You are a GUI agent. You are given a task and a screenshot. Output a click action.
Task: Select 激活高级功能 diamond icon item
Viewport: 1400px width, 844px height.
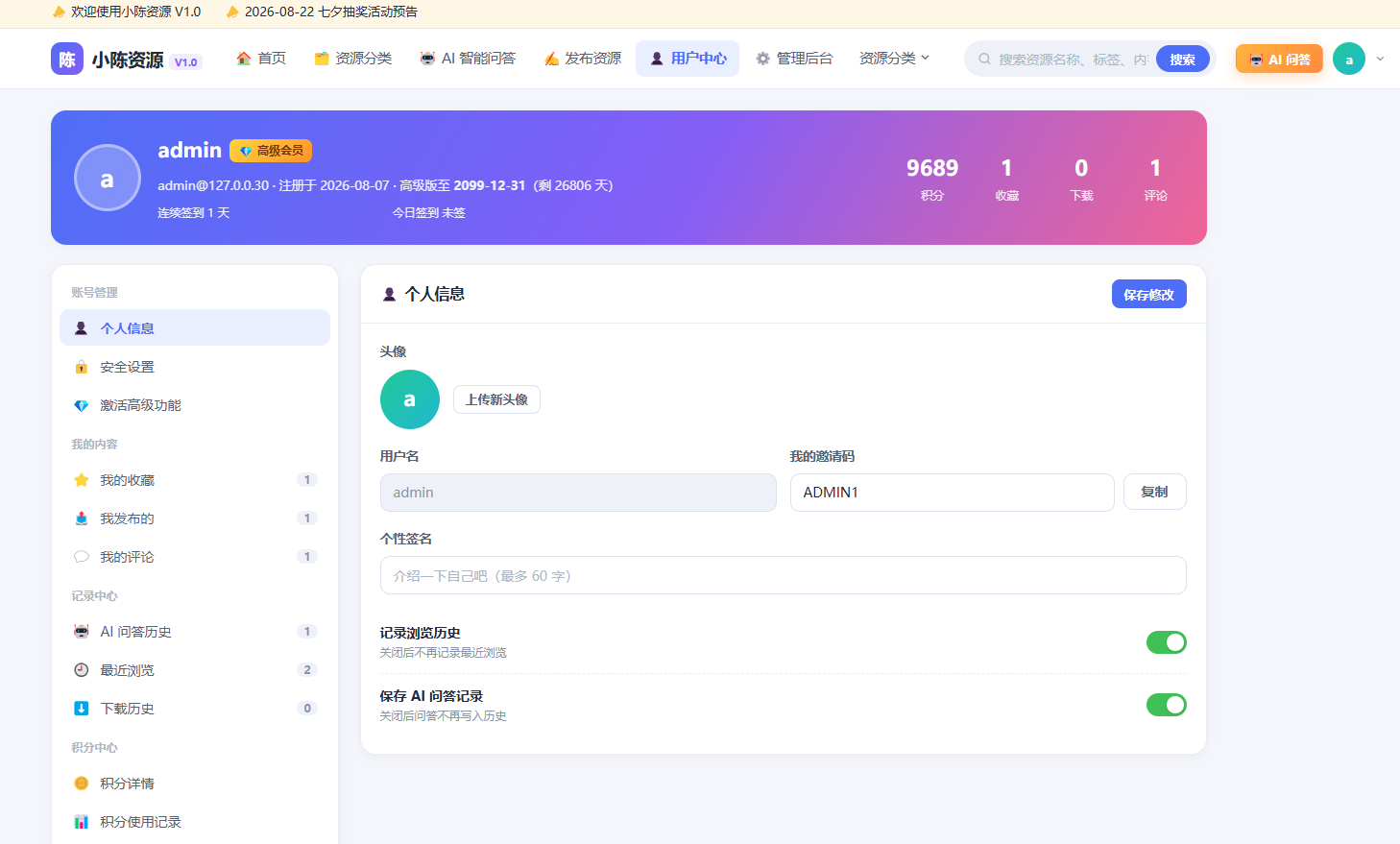coord(195,405)
